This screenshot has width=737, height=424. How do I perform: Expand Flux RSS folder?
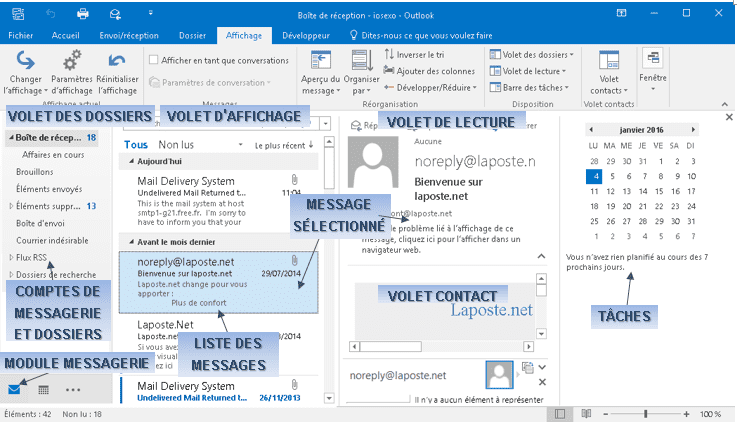tap(11, 257)
